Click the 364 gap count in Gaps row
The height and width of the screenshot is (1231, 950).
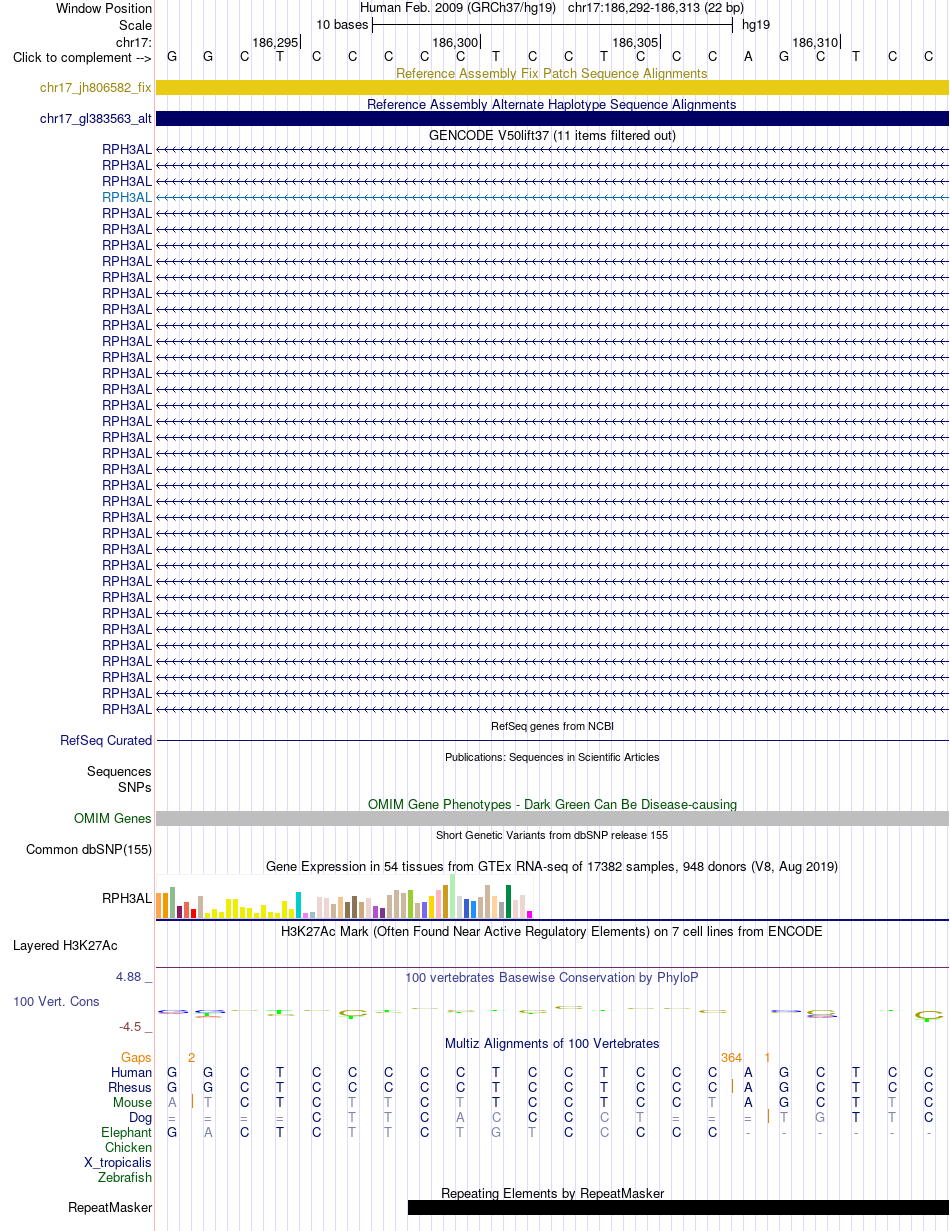tap(731, 1057)
